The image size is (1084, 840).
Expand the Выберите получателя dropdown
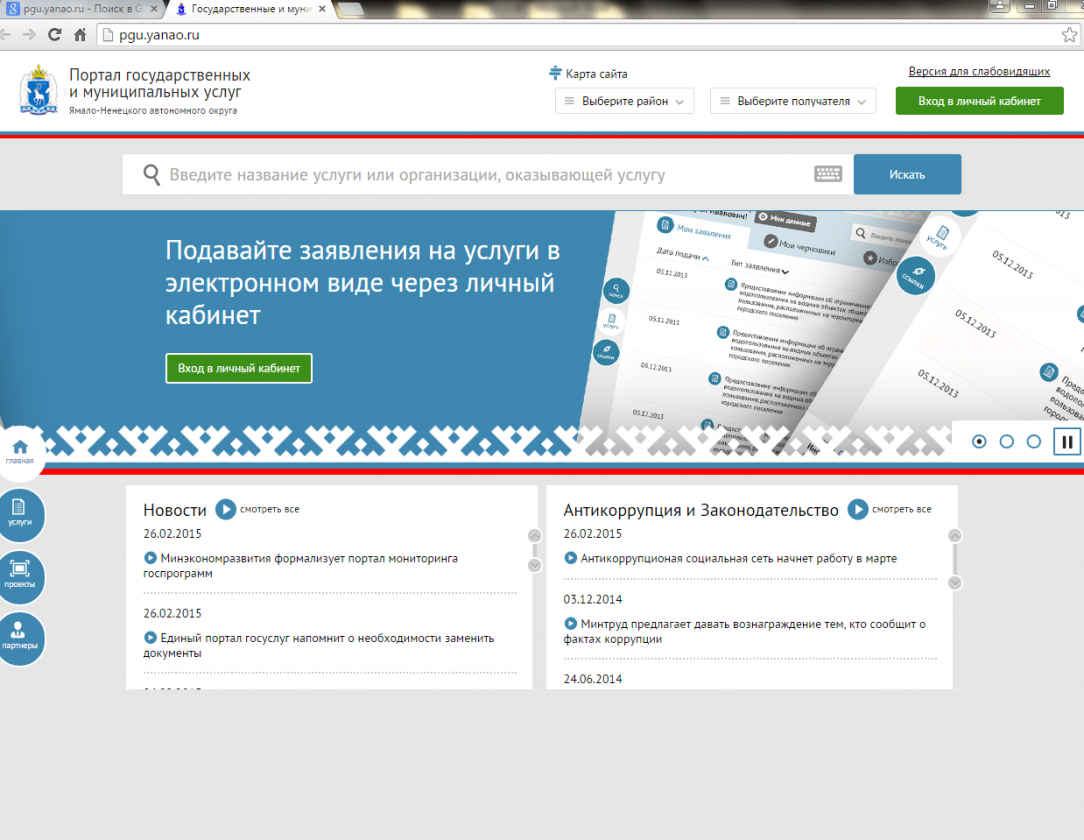point(792,101)
